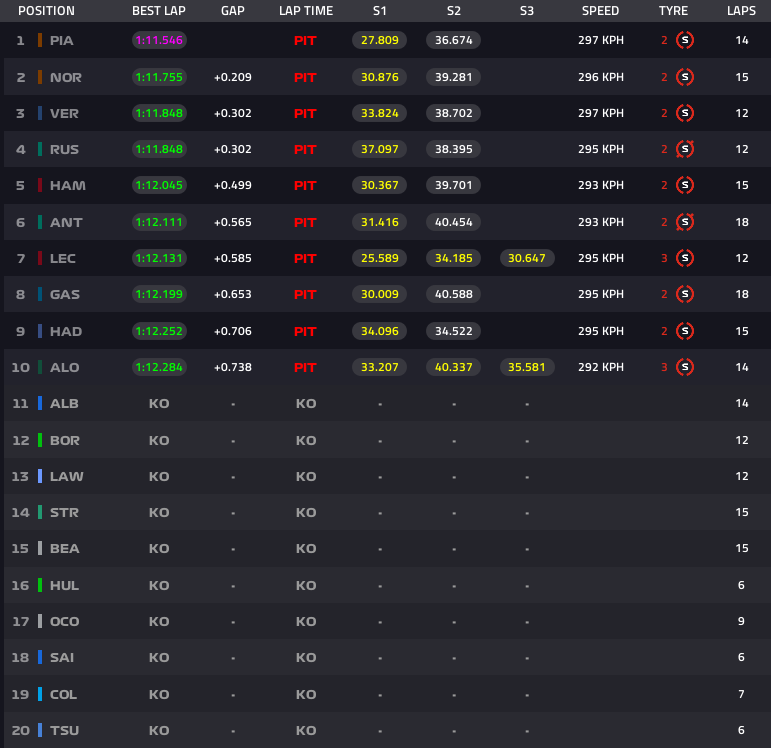
Task: Click Alonso's S3 sector time 35.581
Action: tap(527, 367)
